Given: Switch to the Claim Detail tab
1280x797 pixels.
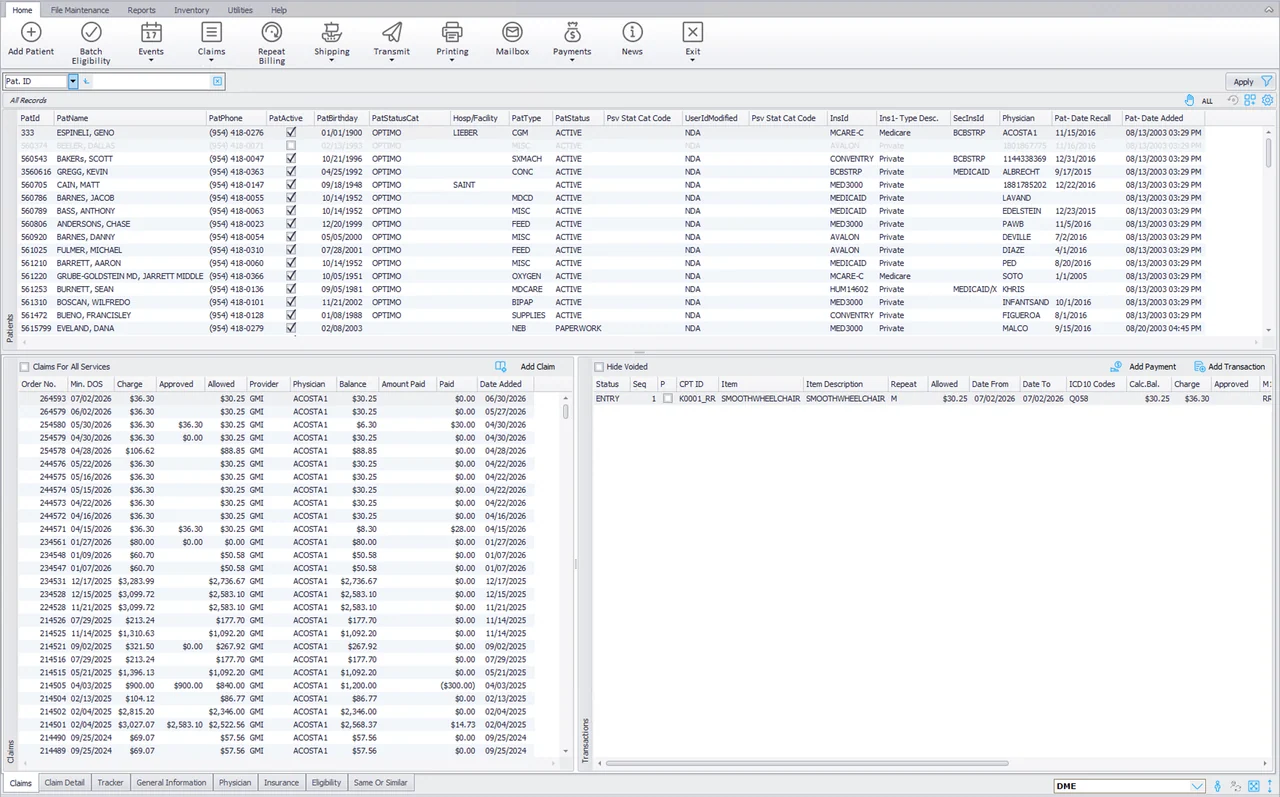Looking at the screenshot, I should pos(64,783).
